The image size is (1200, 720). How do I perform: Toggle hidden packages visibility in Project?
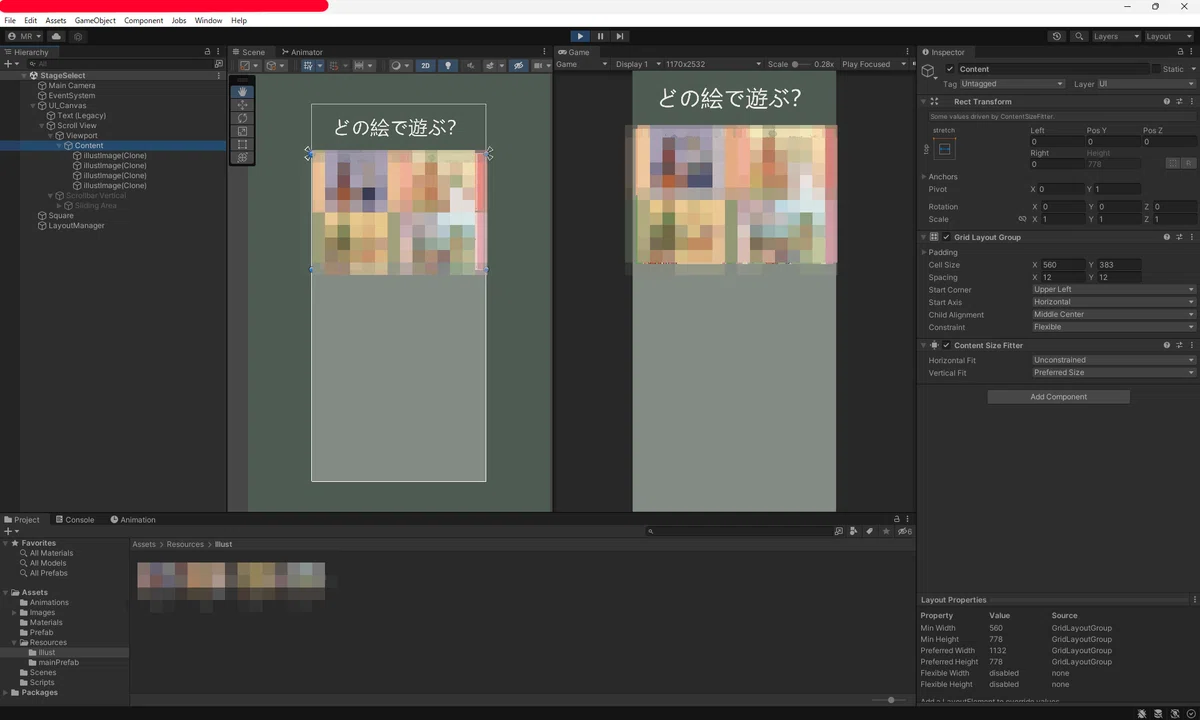pyautogui.click(x=904, y=531)
